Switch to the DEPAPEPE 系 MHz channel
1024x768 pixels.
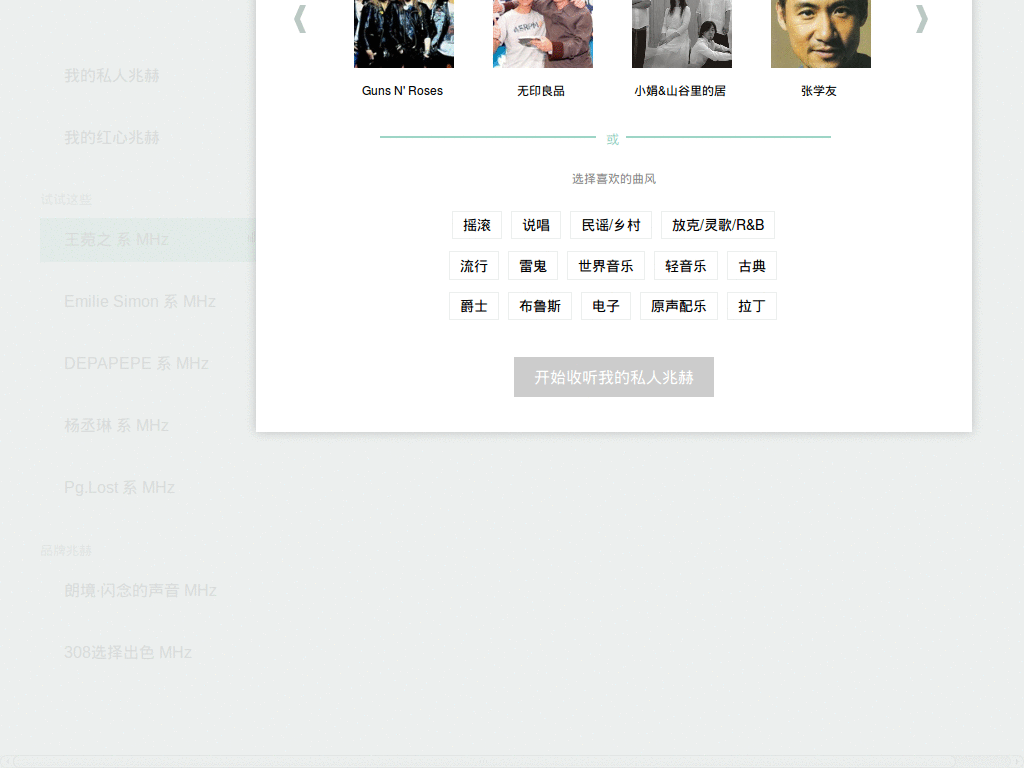136,363
